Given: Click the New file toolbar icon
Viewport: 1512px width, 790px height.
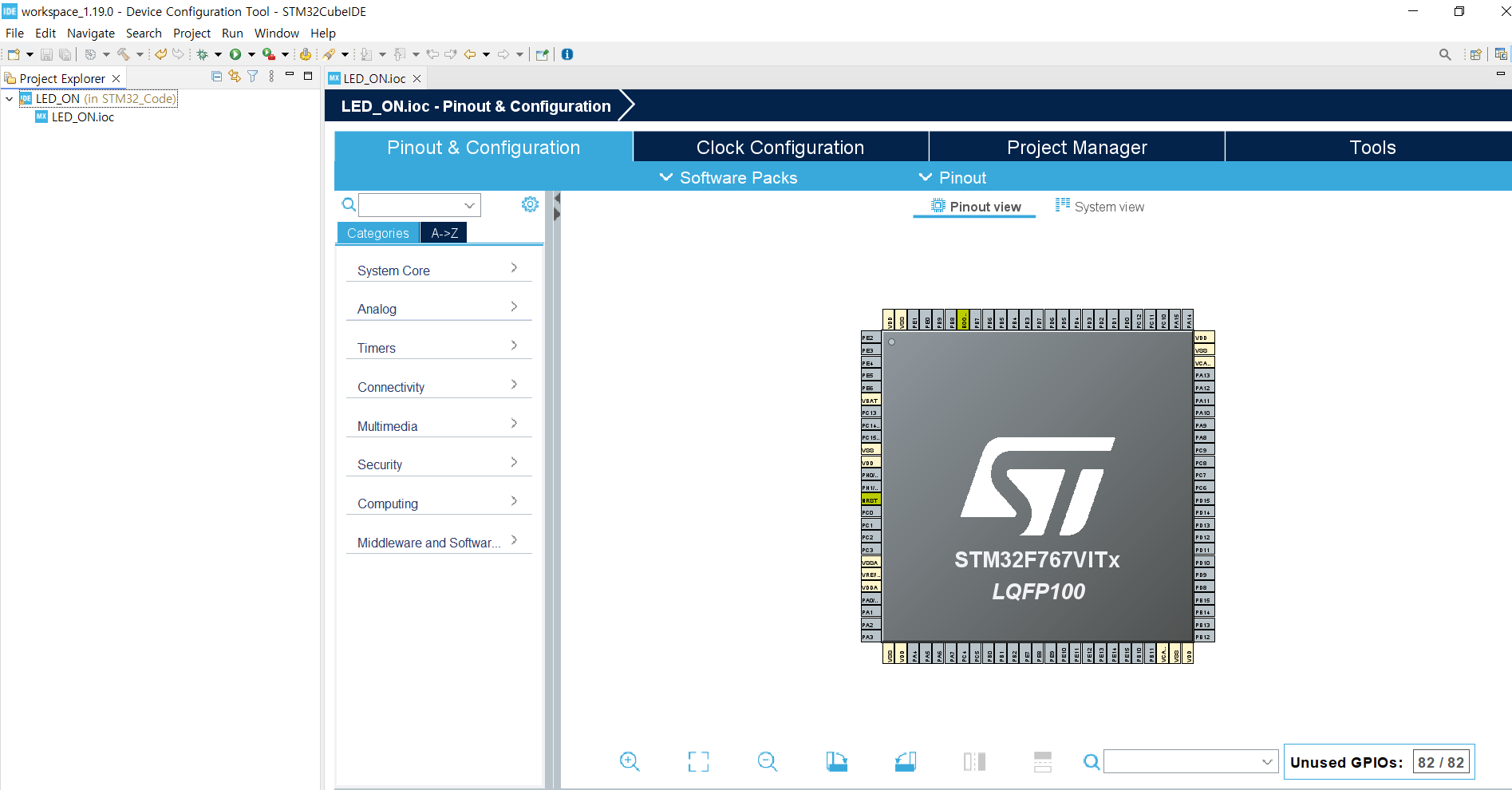Looking at the screenshot, I should pos(14,54).
